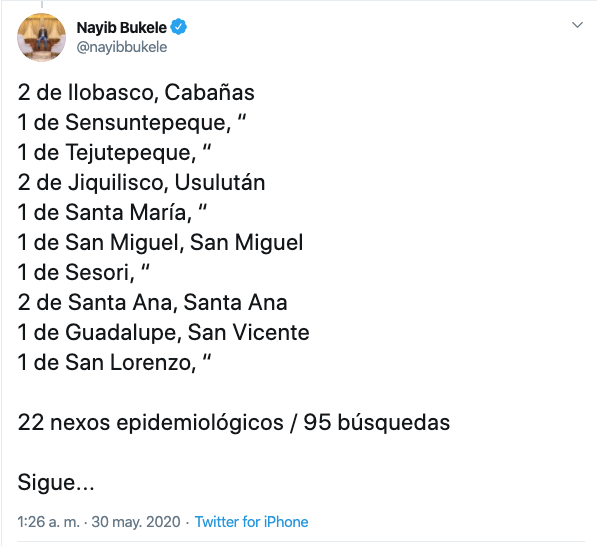Image resolution: width=597 pixels, height=546 pixels.
Task: Click the '1 de Sensuntepeque' line
Action: coord(131,123)
